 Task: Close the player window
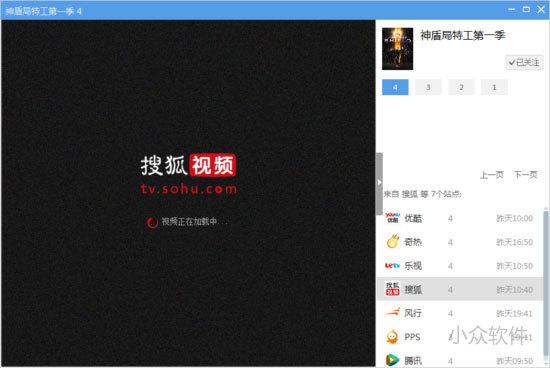541,9
